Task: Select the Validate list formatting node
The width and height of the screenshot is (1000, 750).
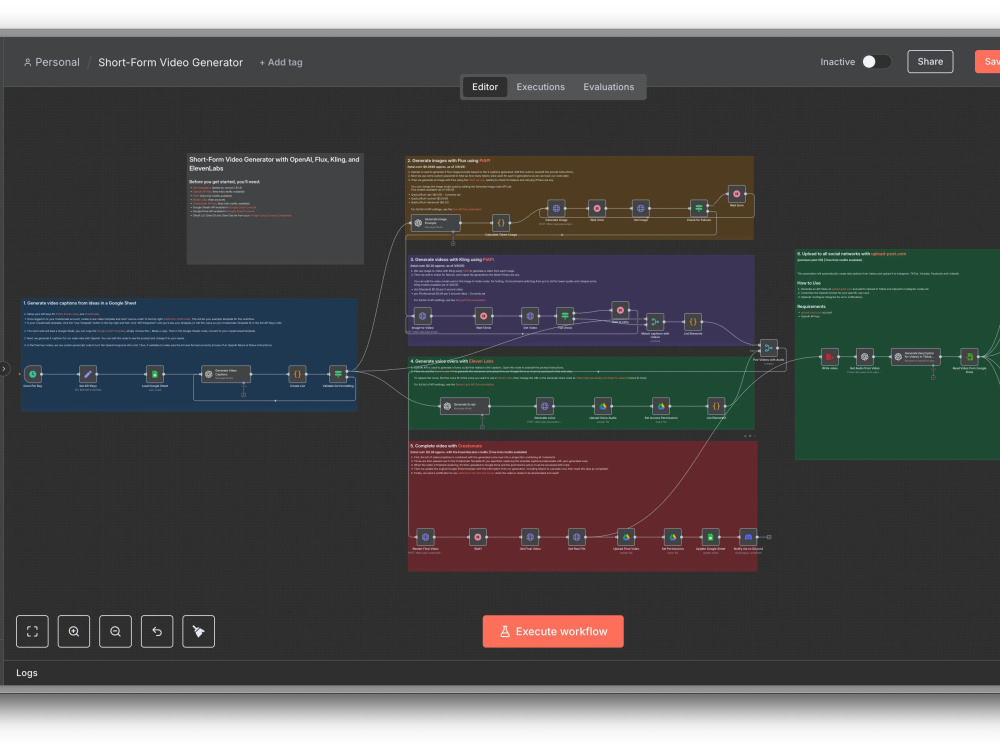Action: coord(338,374)
